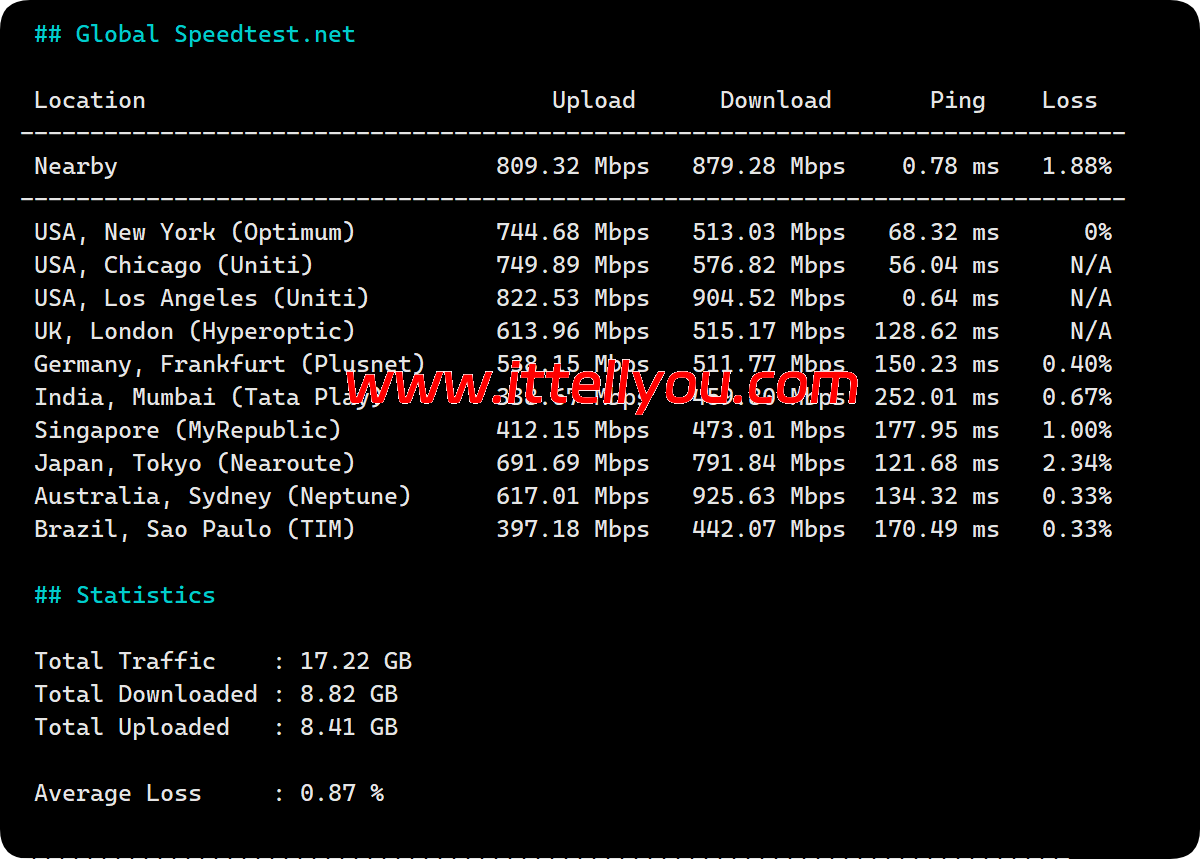This screenshot has height=859, width=1200.
Task: Click the Statistics section heading
Action: [x=125, y=595]
